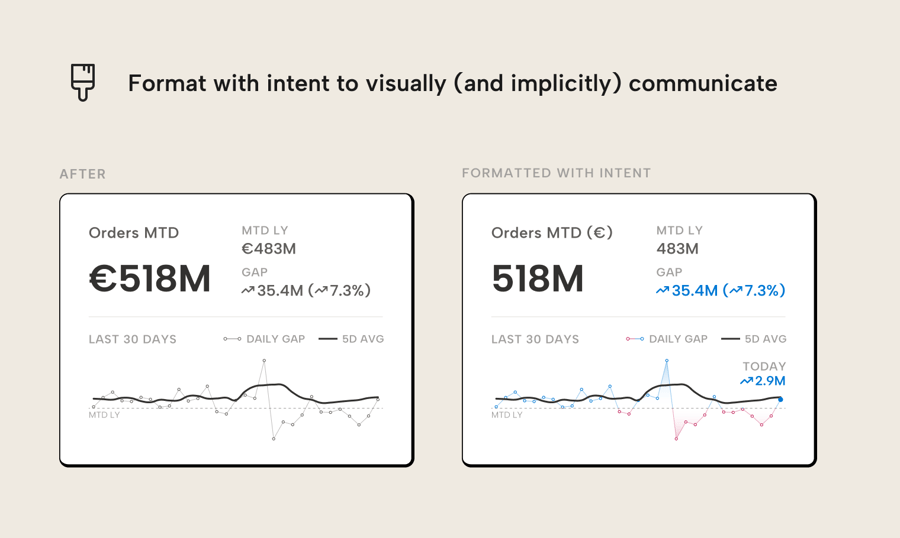Click the €518M headline value
Screen dimensions: 900x538
pyautogui.click(x=150, y=280)
